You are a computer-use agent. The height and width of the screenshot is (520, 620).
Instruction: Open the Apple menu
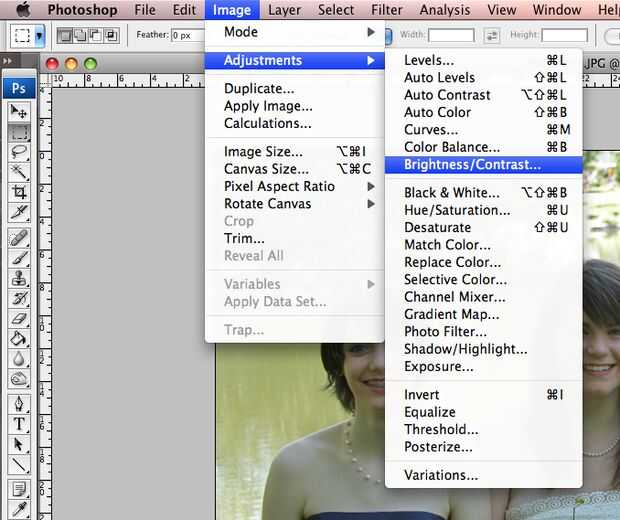coord(23,9)
